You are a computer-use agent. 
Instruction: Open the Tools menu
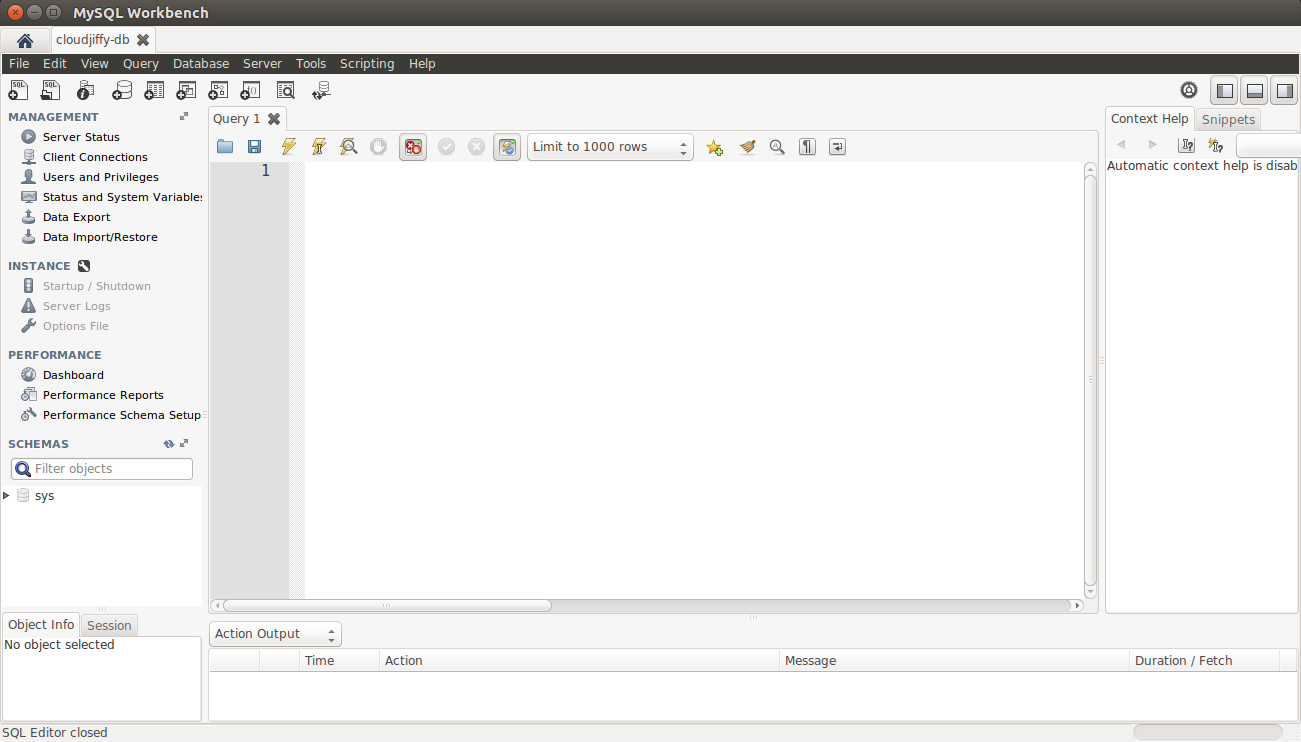pyautogui.click(x=311, y=63)
